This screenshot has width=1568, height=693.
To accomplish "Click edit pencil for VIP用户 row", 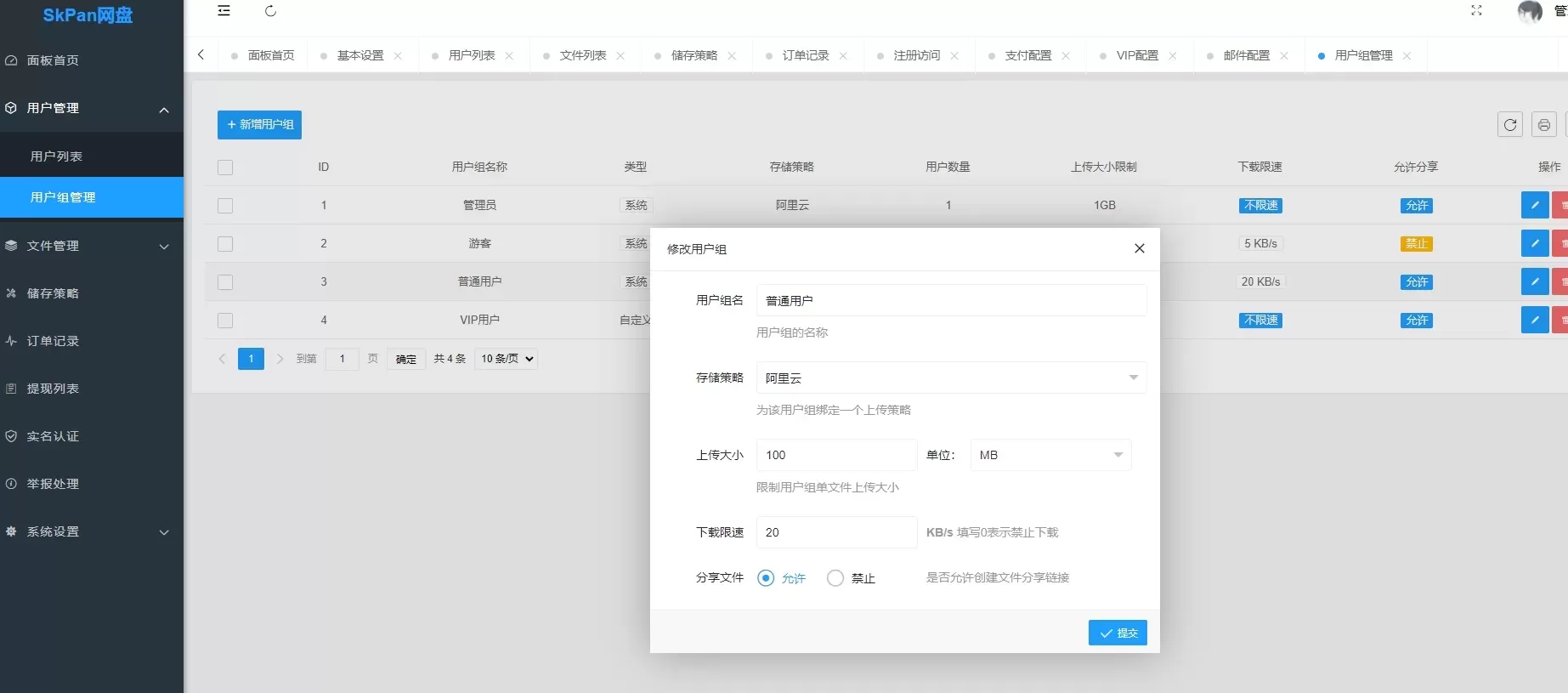I will click(1534, 320).
